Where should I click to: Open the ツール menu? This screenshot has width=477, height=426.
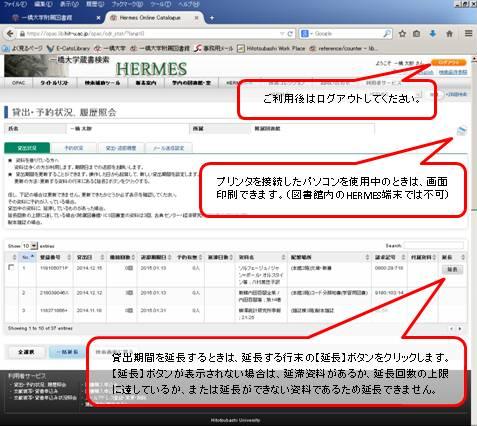(160, 4)
